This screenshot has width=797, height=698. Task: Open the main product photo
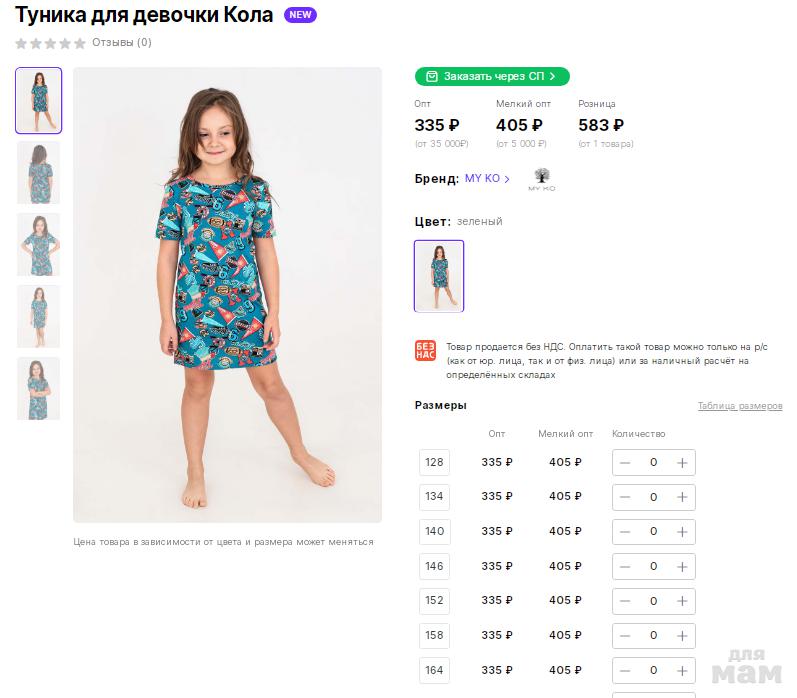click(227, 295)
